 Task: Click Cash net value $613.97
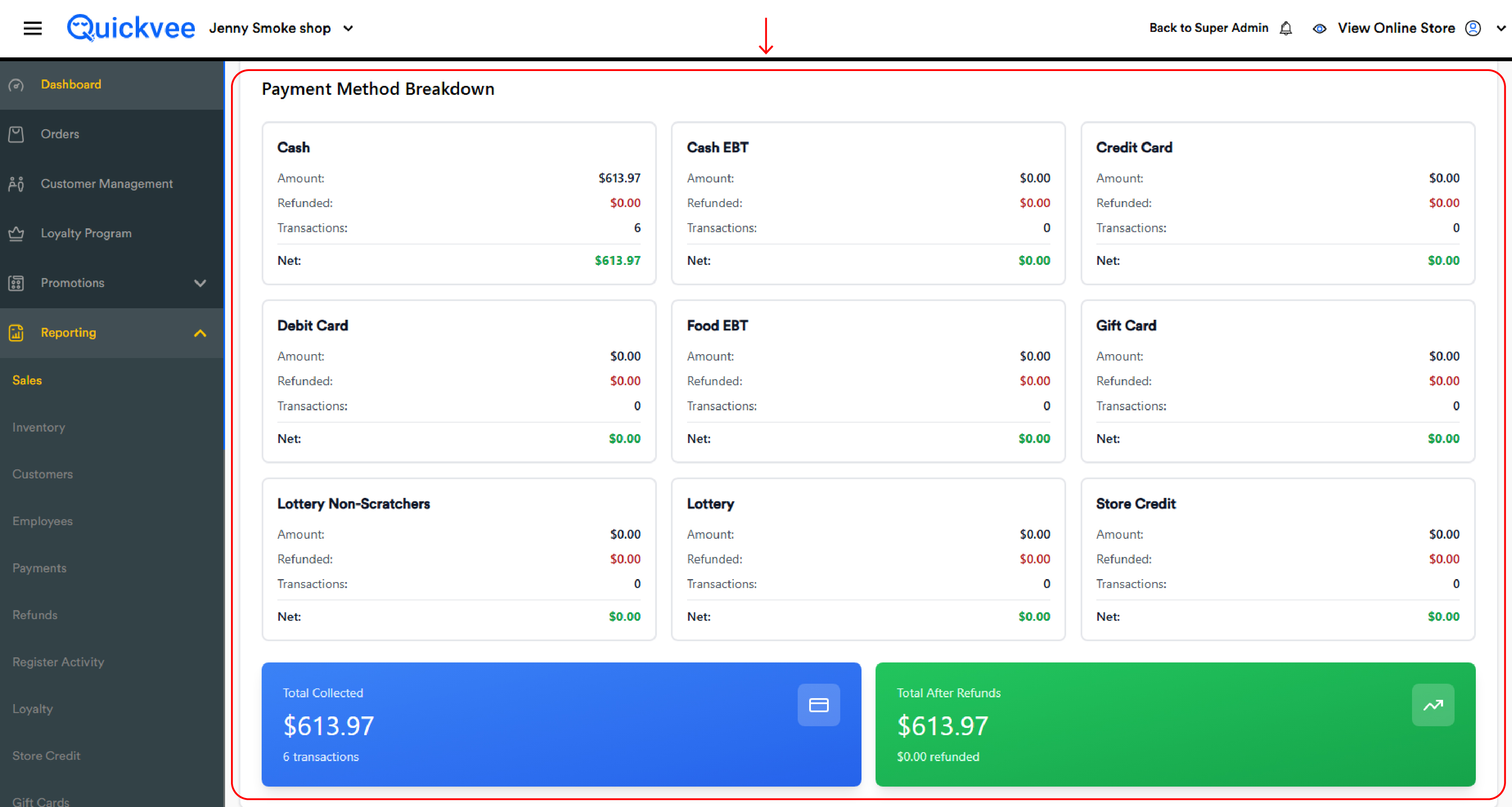(x=617, y=260)
